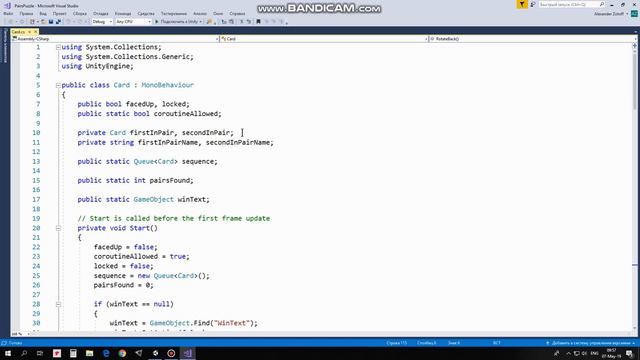Open Google Chrome from the taskbar
The height and width of the screenshot is (360, 640).
click(122, 353)
